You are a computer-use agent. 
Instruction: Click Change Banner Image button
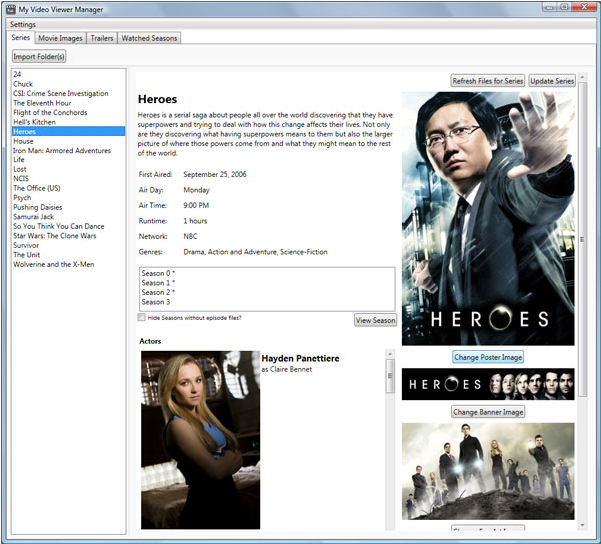coord(488,412)
